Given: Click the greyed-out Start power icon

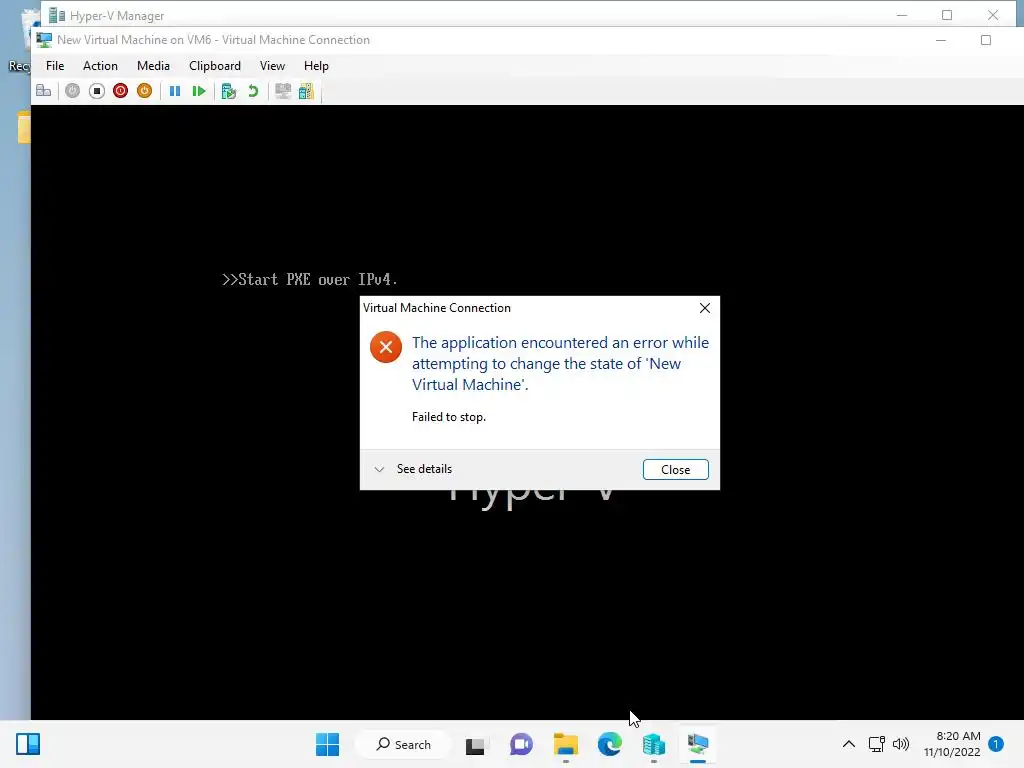Looking at the screenshot, I should [72, 91].
